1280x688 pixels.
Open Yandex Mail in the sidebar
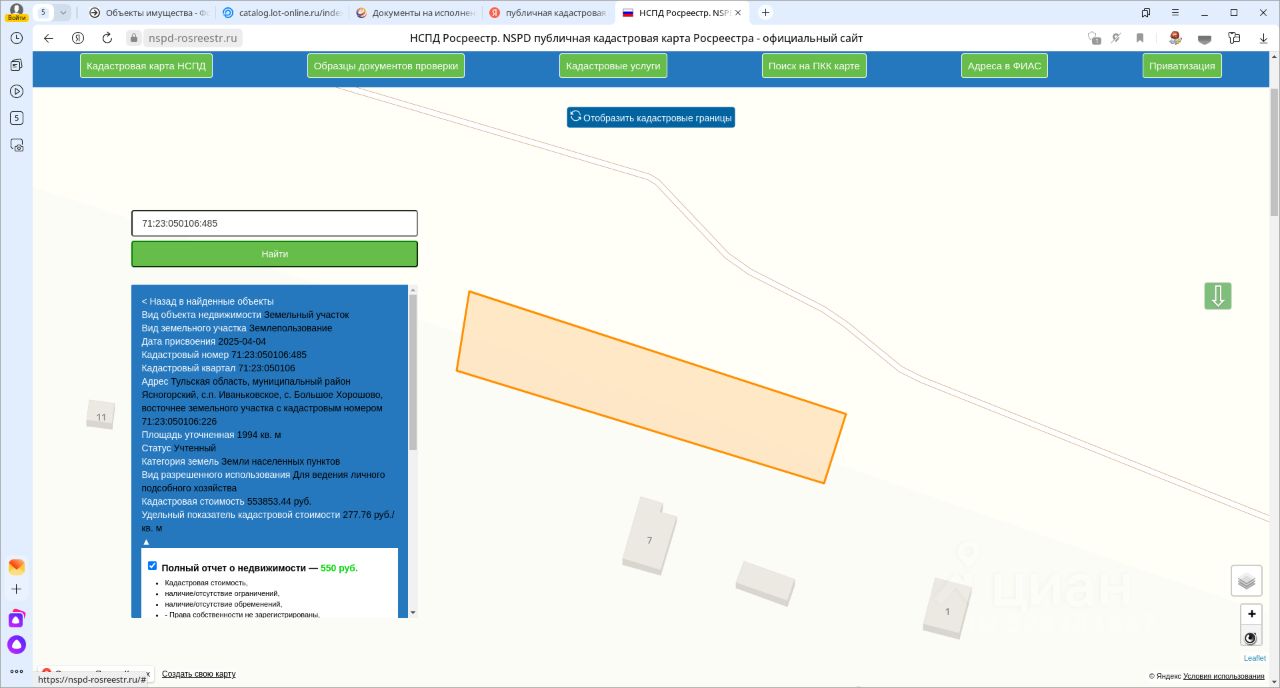pyautogui.click(x=16, y=566)
